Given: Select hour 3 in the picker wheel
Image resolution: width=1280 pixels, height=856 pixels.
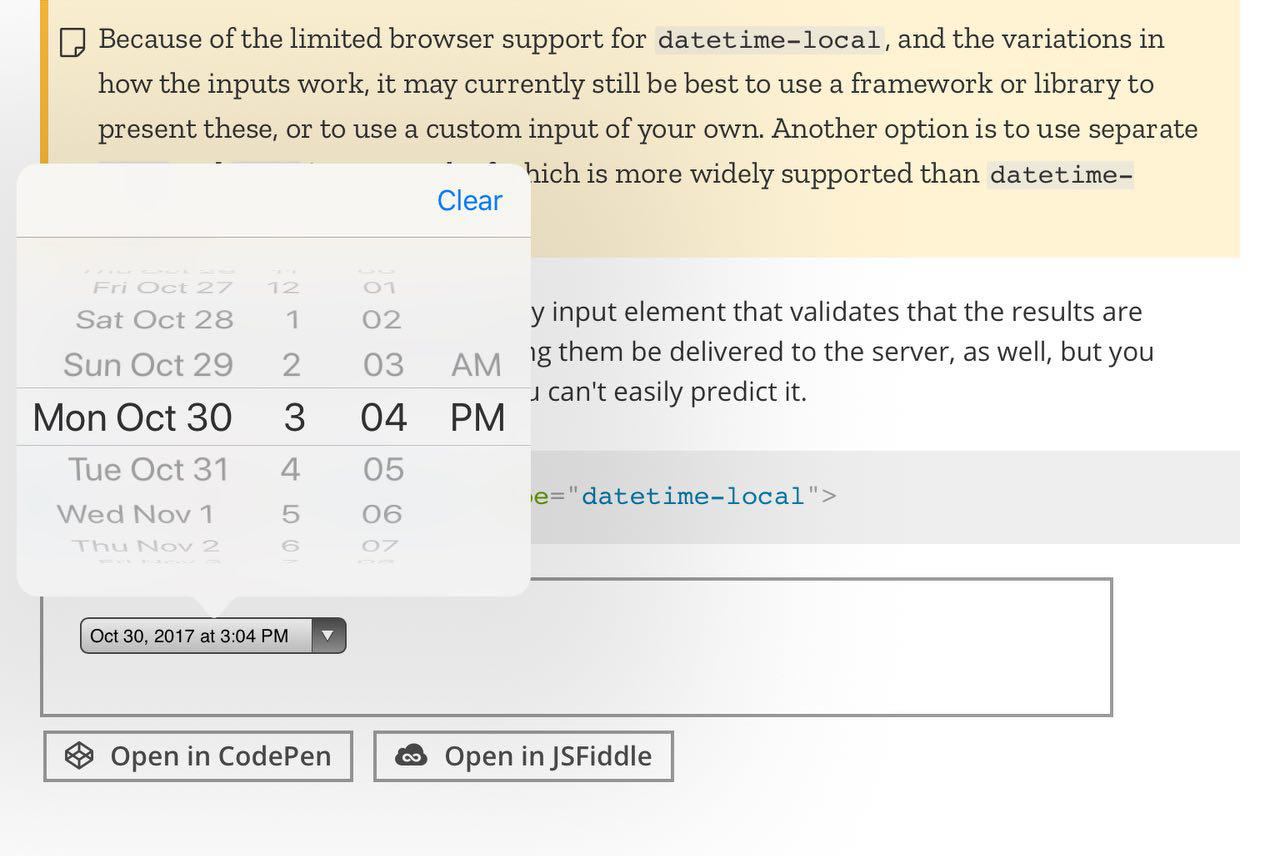Looking at the screenshot, I should tap(291, 417).
